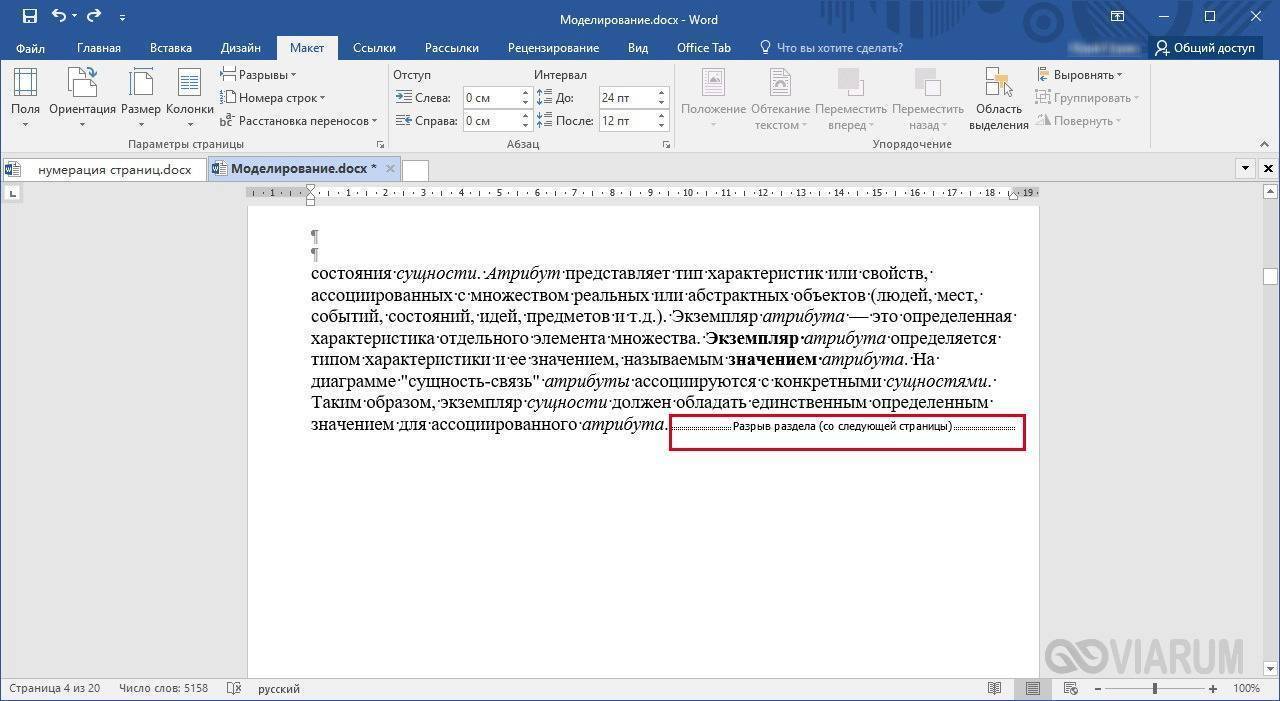Viewport: 1280px width, 701px height.
Task: Click the Undo arrow icon
Action: coord(59,16)
